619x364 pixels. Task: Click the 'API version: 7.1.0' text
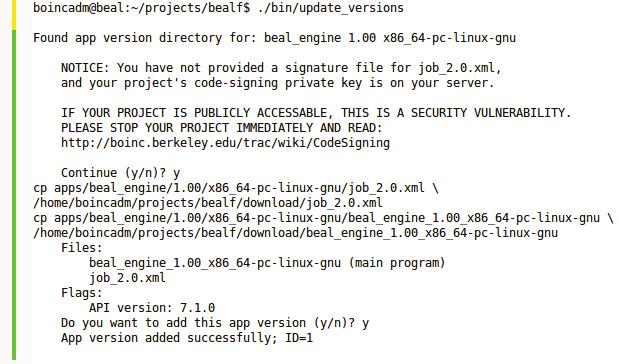[x=152, y=308]
